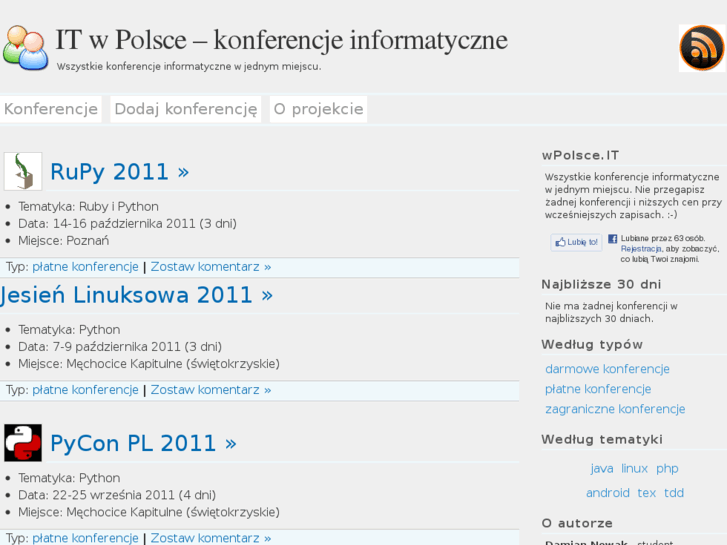Click the 'Najbliższe 30 dni' sidebar heading
This screenshot has height=545, width=727.
[601, 284]
